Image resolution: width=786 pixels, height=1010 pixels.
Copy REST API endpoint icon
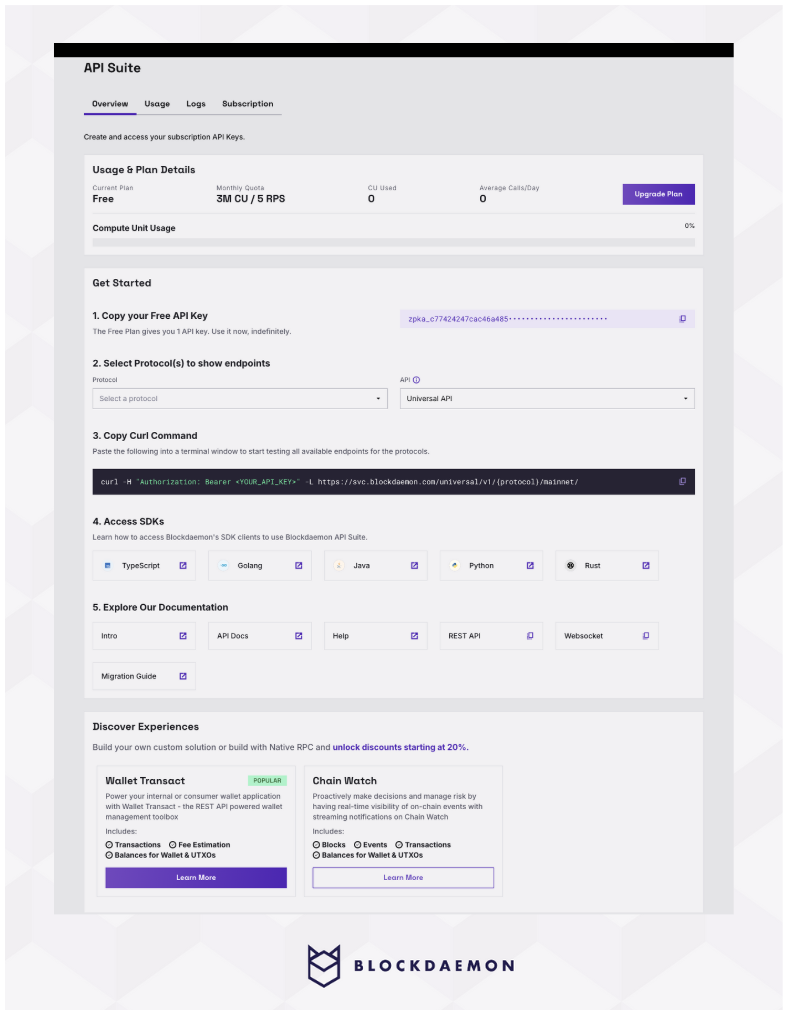[x=530, y=636]
